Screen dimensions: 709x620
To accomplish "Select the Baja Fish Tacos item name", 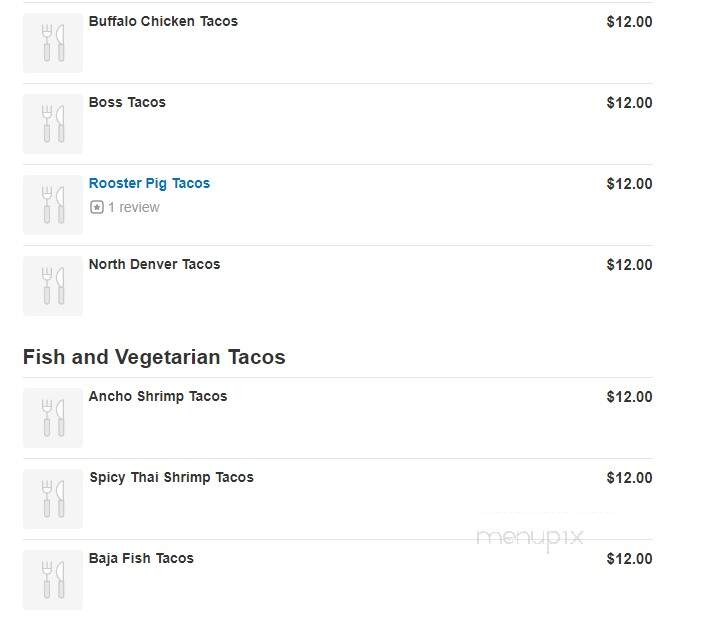I will (141, 558).
